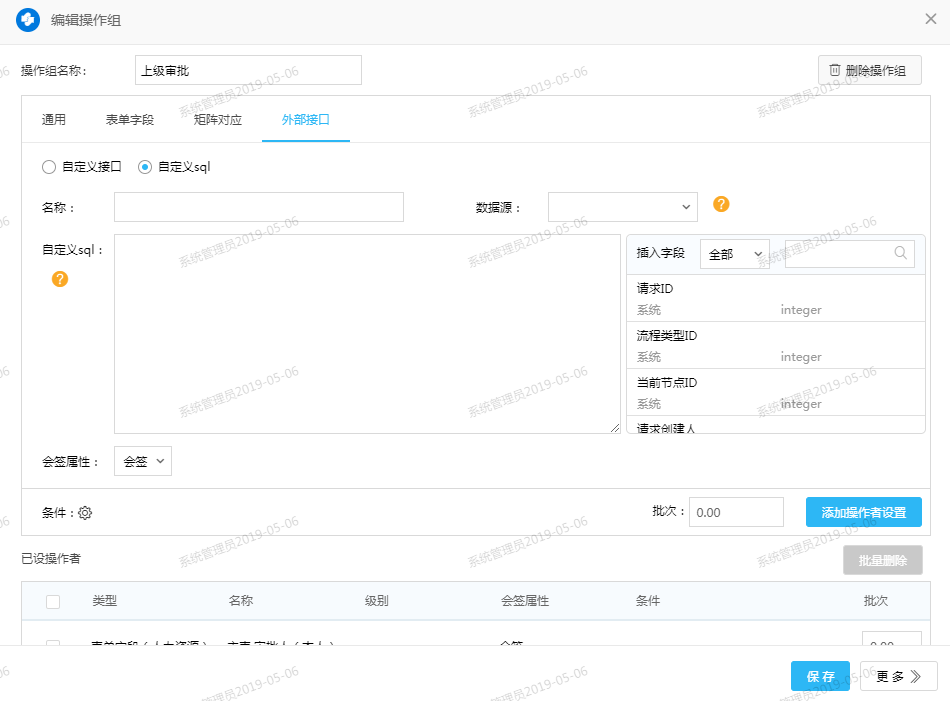950x701 pixels.
Task: Close the 编辑操作组 dialog
Action: [x=930, y=19]
